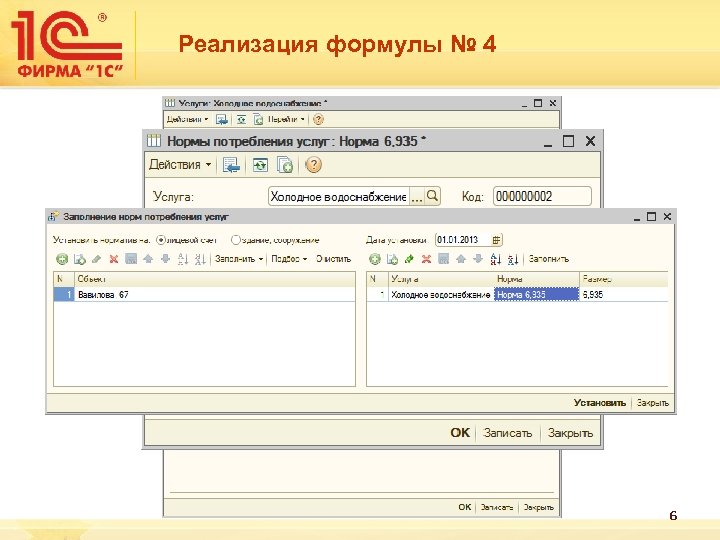The height and width of the screenshot is (540, 720).
Task: Open help in the Услуги window toolbar
Action: (x=318, y=119)
